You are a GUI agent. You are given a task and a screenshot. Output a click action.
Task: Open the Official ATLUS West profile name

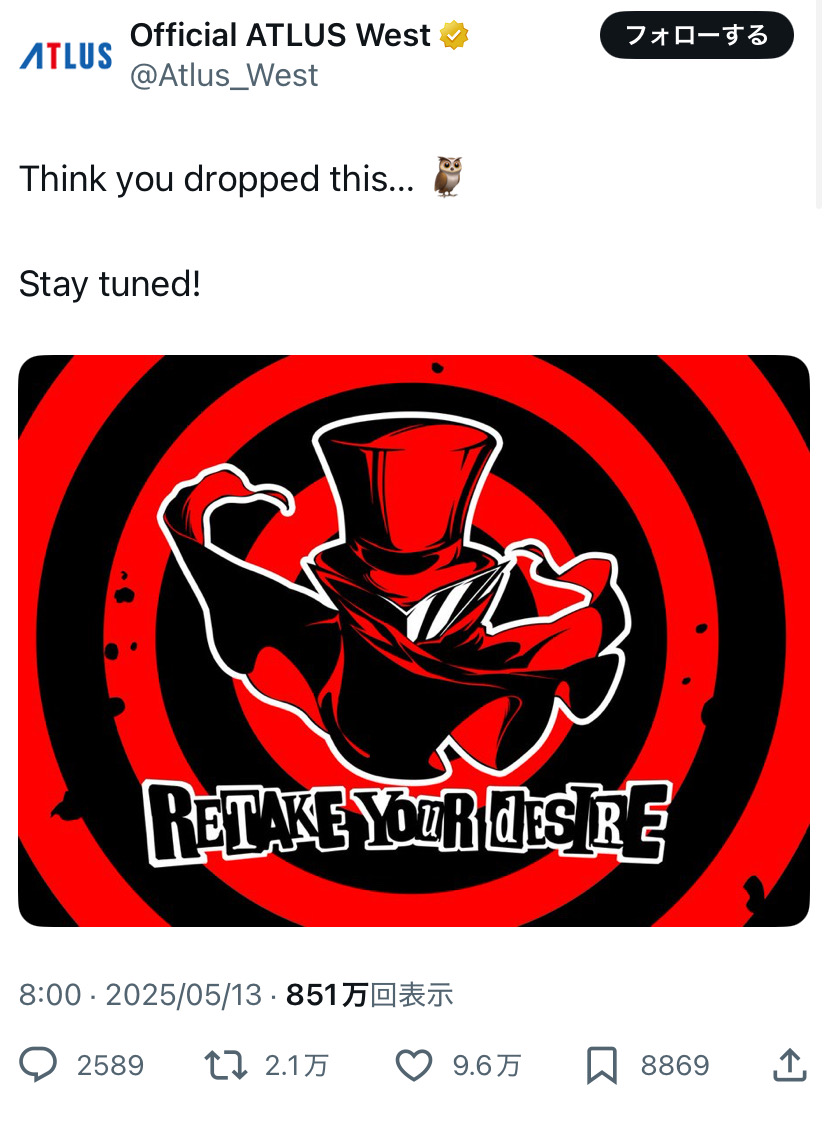(x=281, y=35)
